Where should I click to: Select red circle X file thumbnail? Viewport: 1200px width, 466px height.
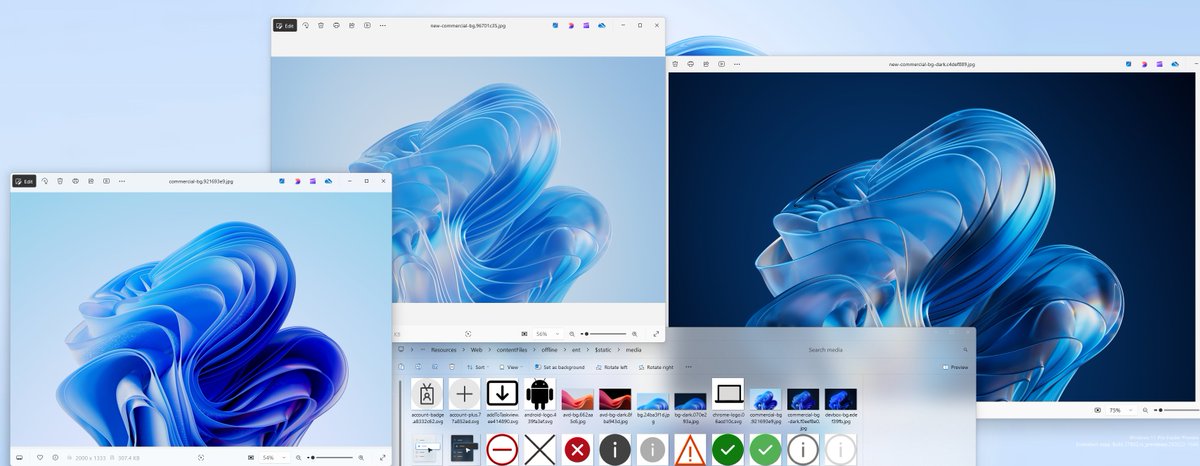[577, 450]
